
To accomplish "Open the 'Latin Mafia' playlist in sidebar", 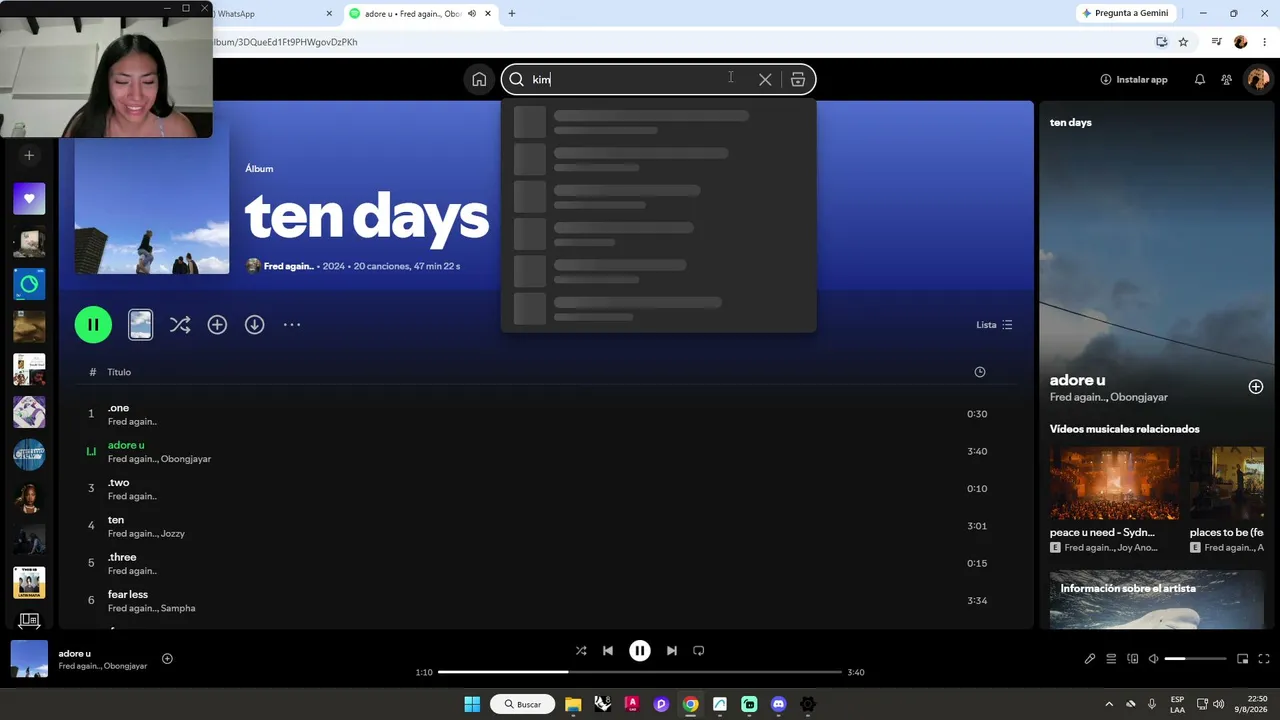I will click(x=29, y=583).
